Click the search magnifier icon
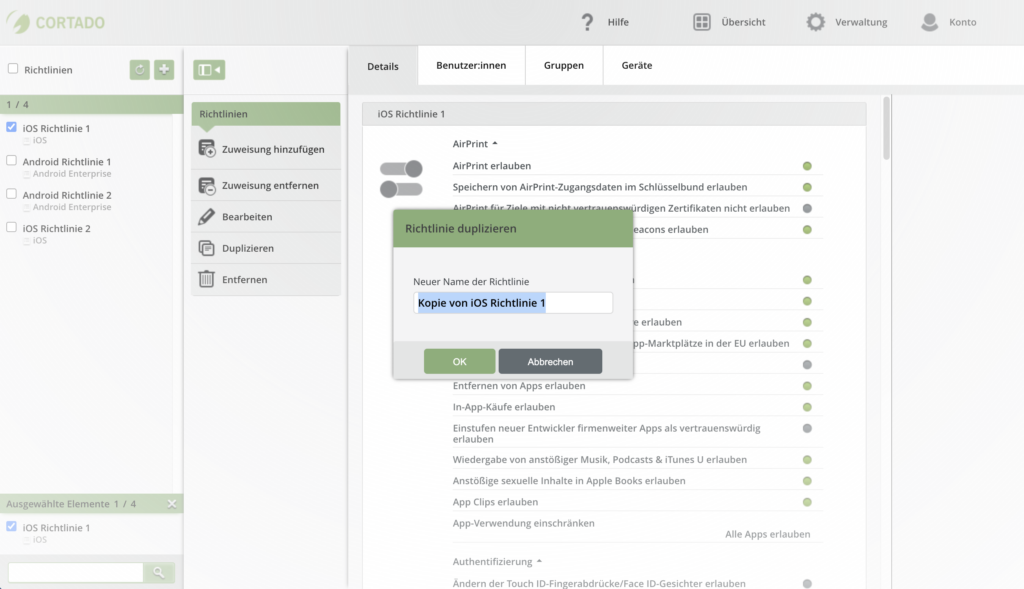 click(159, 573)
